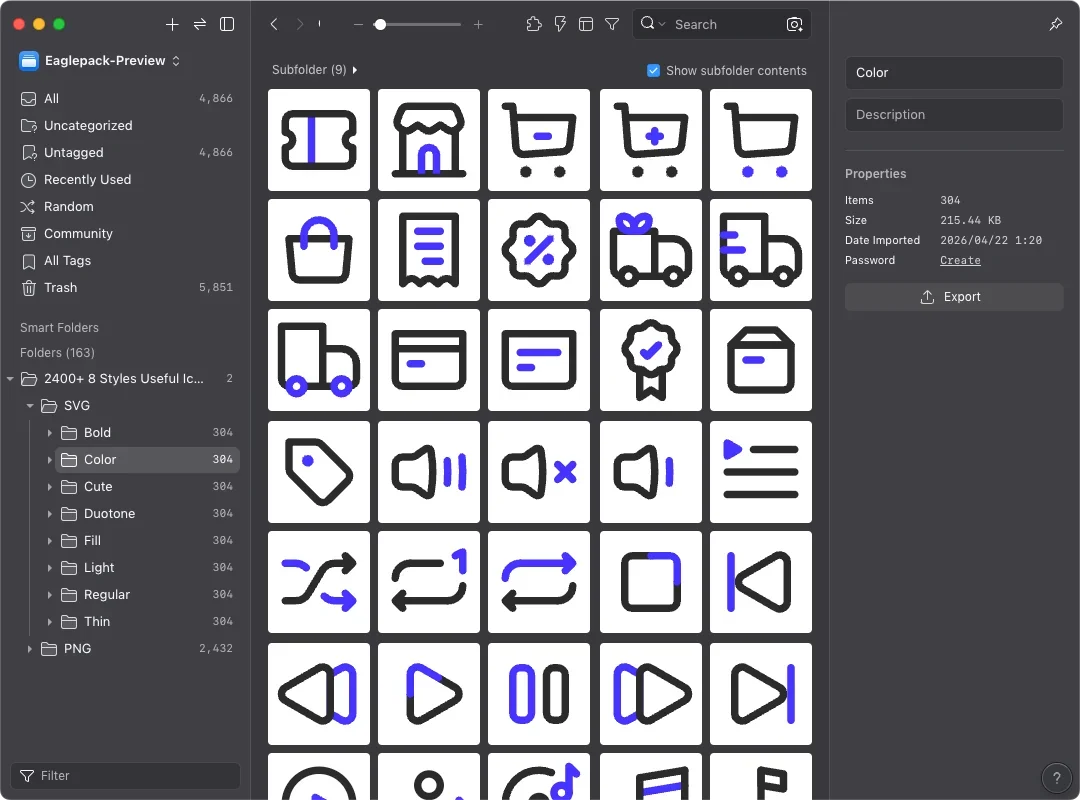This screenshot has width=1080, height=800.
Task: Click the Create password link
Action: click(960, 260)
